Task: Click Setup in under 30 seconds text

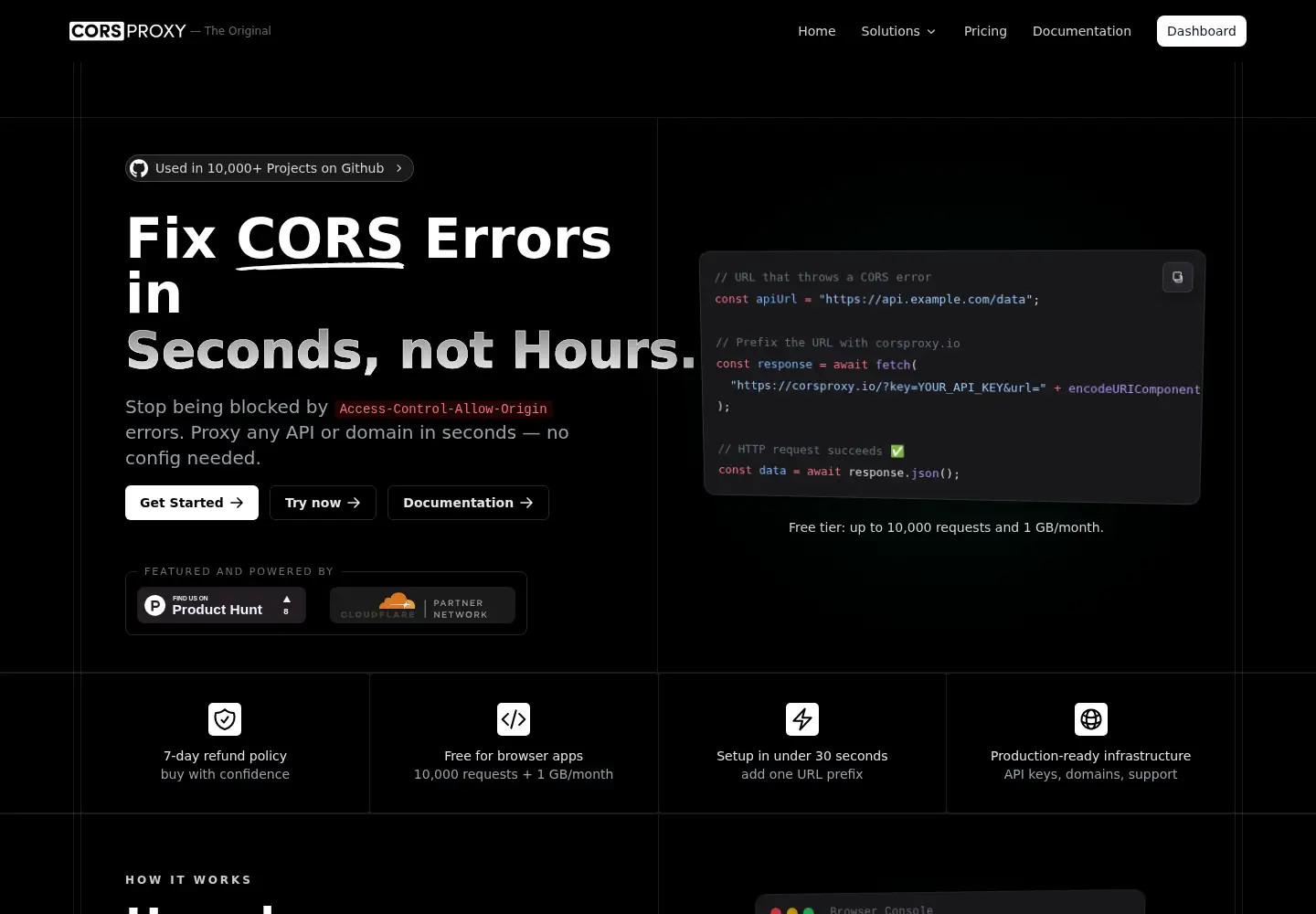Action: click(802, 756)
